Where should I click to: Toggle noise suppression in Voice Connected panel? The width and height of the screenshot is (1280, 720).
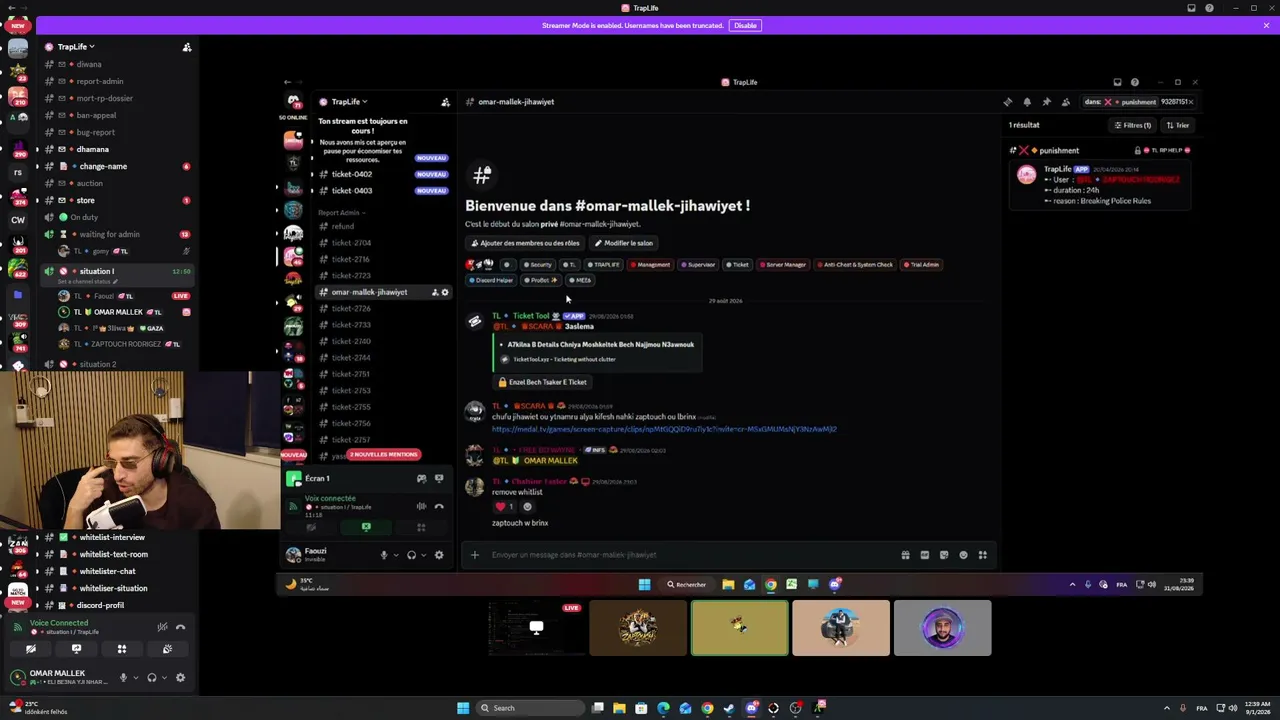click(x=162, y=627)
